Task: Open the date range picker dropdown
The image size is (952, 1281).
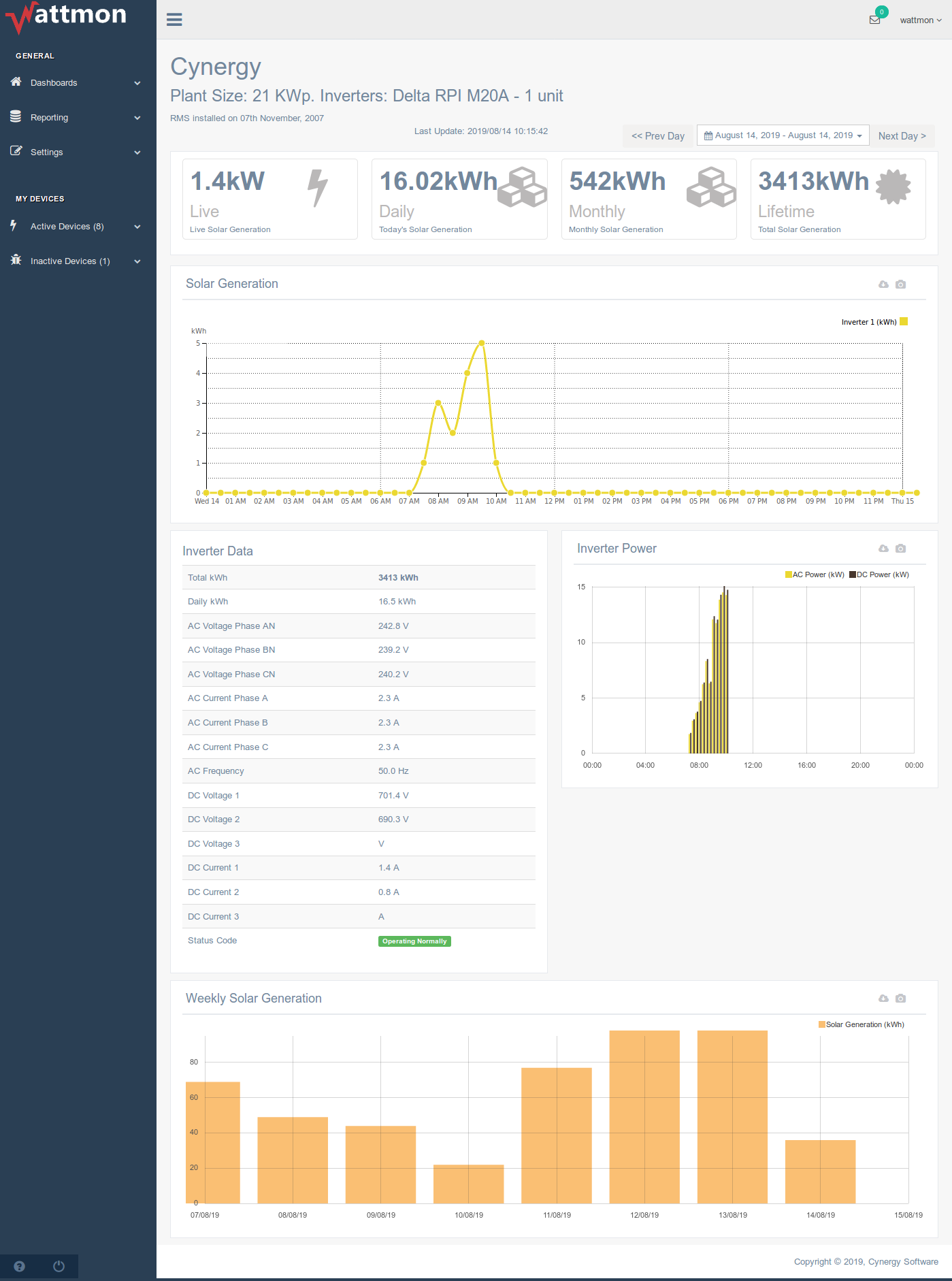Action: tap(783, 135)
